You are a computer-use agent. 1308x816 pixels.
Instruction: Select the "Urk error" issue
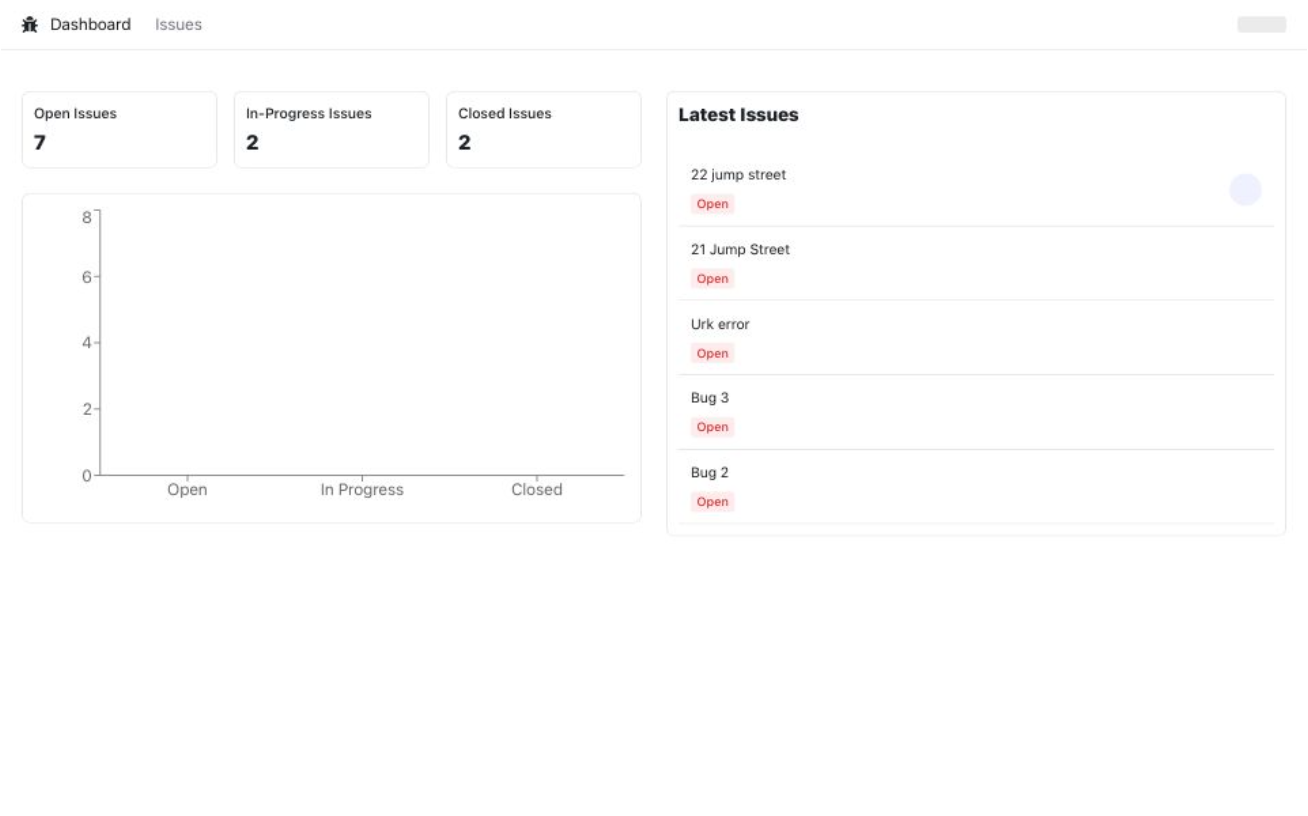tap(720, 324)
